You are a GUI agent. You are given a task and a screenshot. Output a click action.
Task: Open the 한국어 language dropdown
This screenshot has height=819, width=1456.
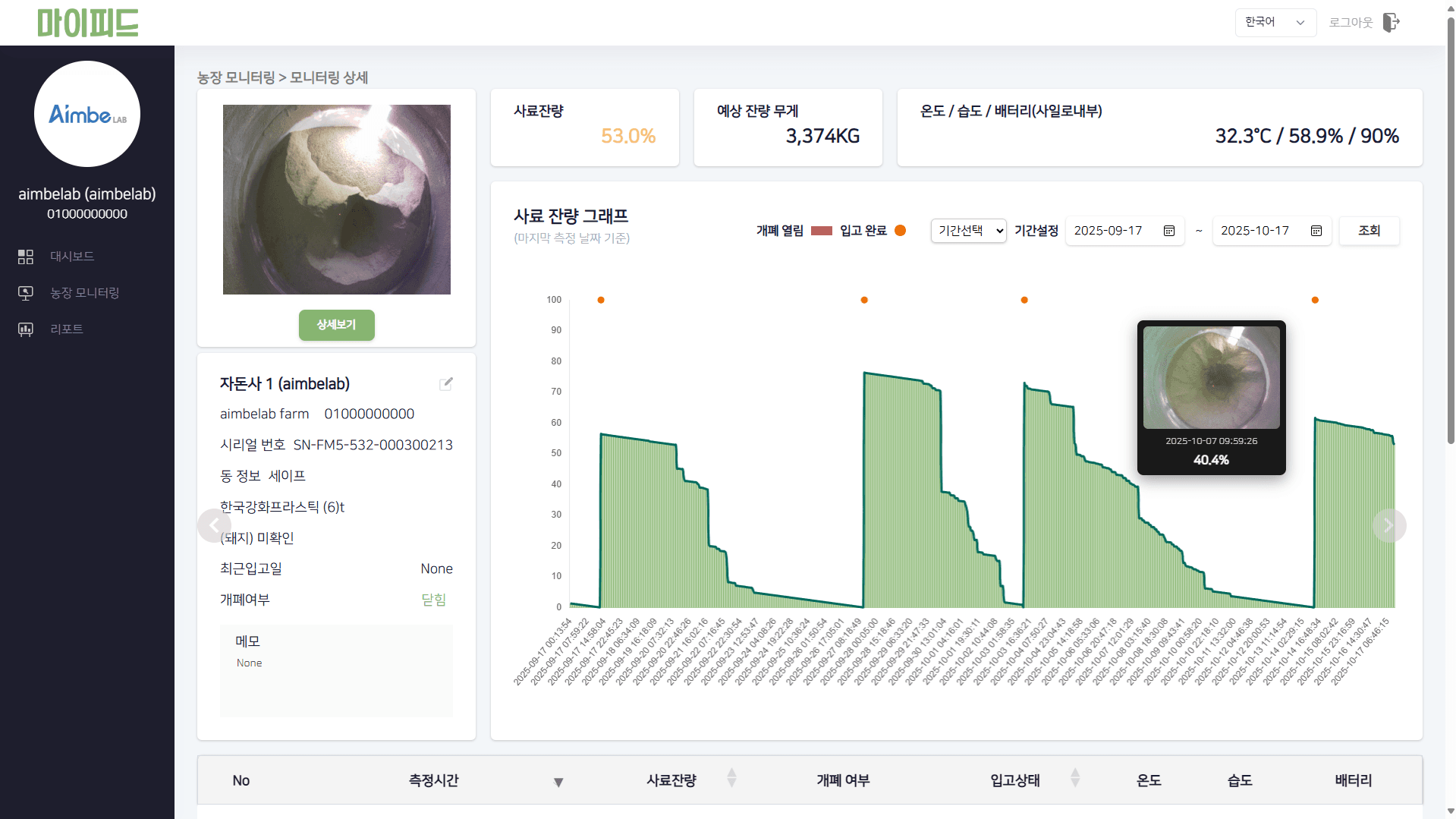(x=1275, y=22)
